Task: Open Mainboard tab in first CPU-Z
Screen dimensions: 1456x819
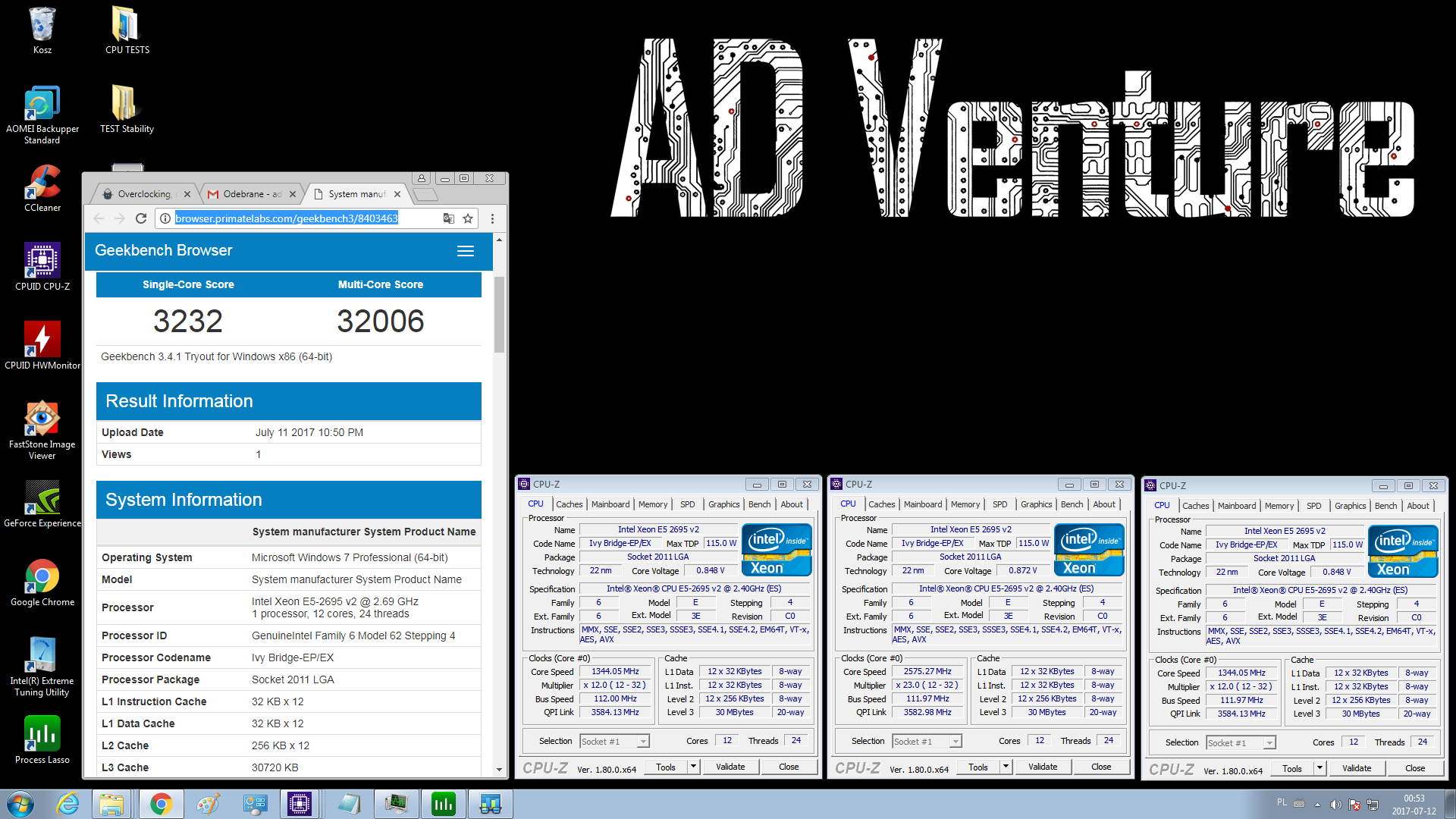Action: [610, 504]
